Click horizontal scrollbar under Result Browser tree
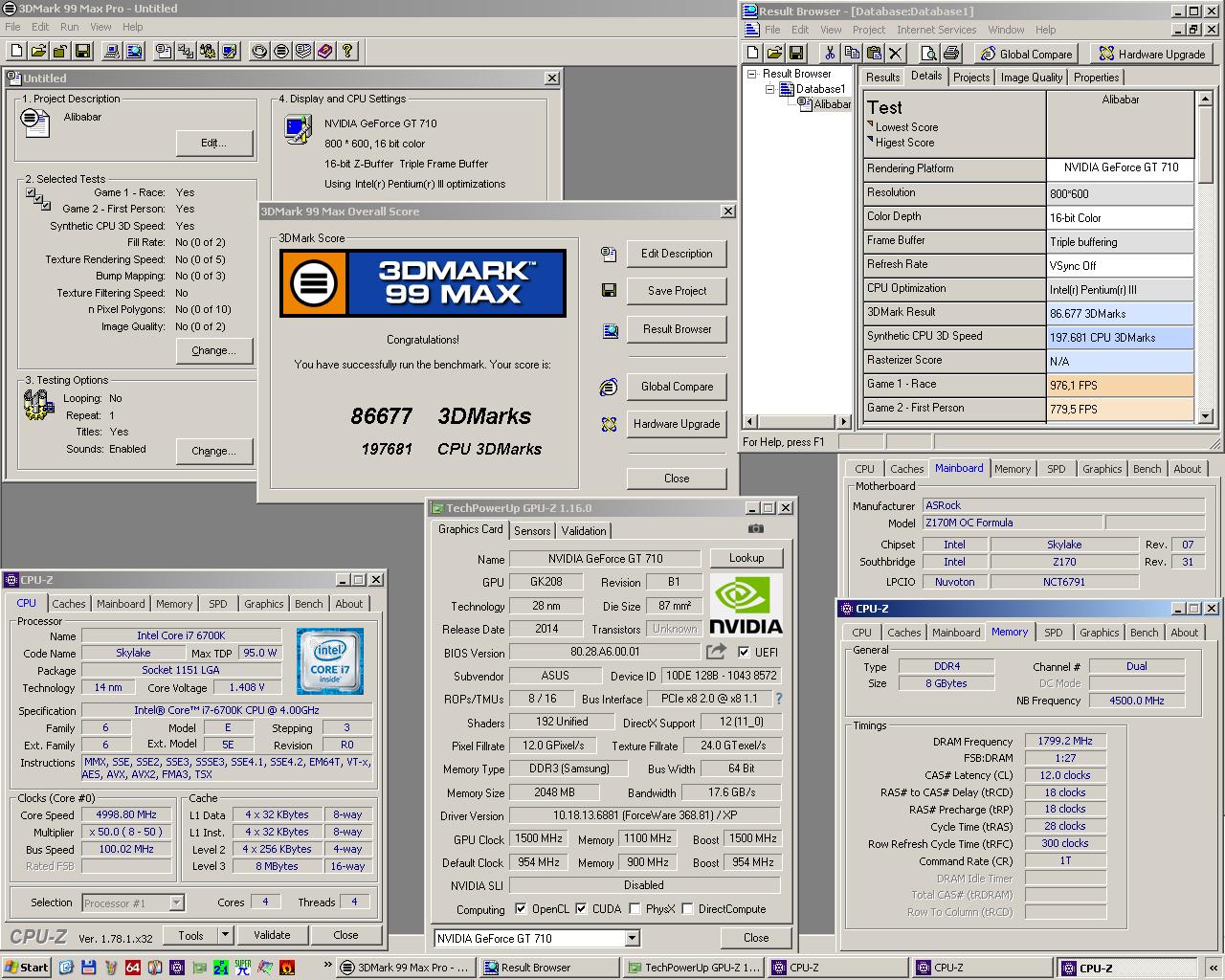This screenshot has width=1225, height=980. tap(797, 421)
